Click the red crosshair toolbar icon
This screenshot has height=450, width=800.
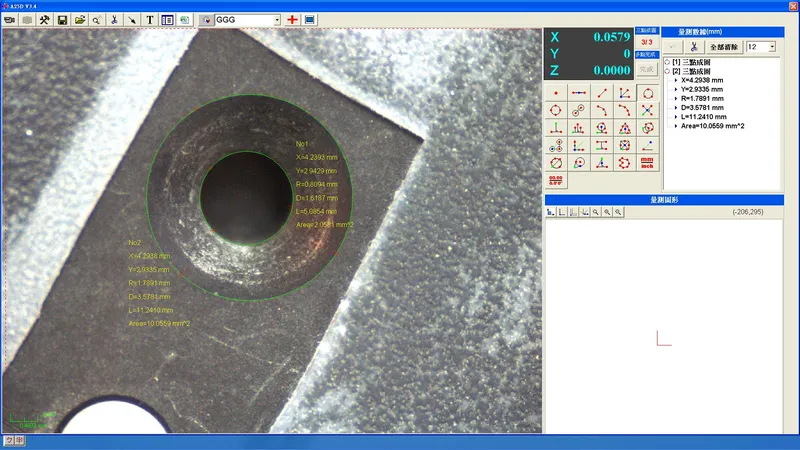pyautogui.click(x=292, y=20)
